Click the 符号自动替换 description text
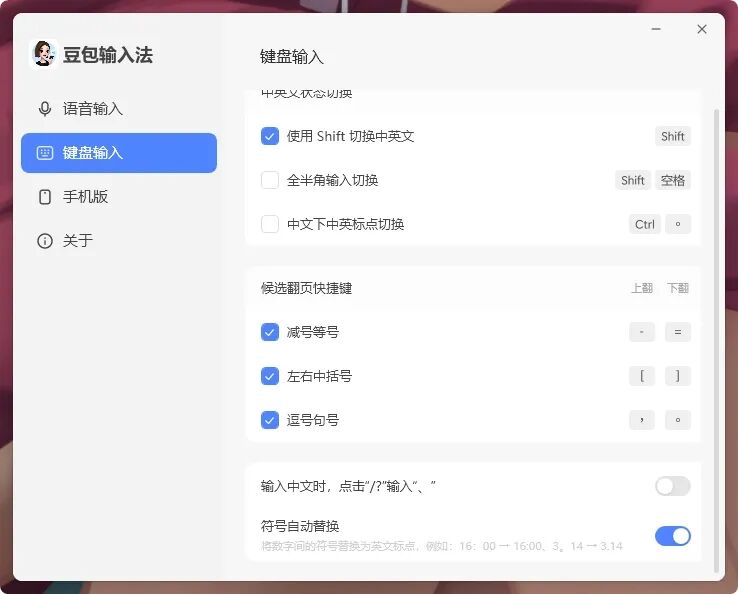 tap(441, 546)
